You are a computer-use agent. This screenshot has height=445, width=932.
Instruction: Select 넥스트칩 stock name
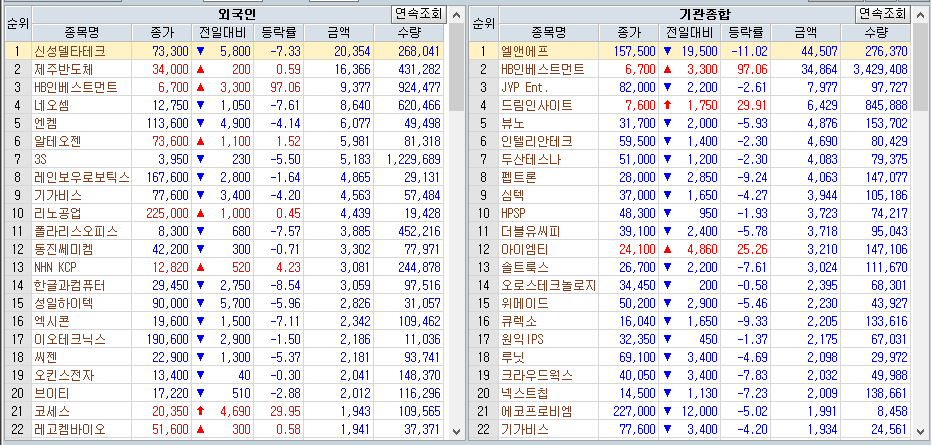tap(525, 393)
